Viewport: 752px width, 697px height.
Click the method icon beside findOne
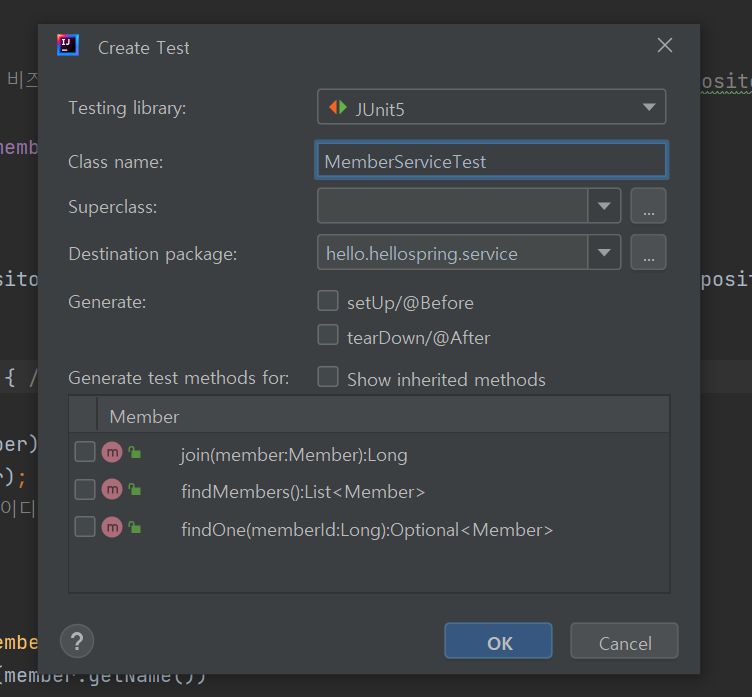click(x=112, y=528)
